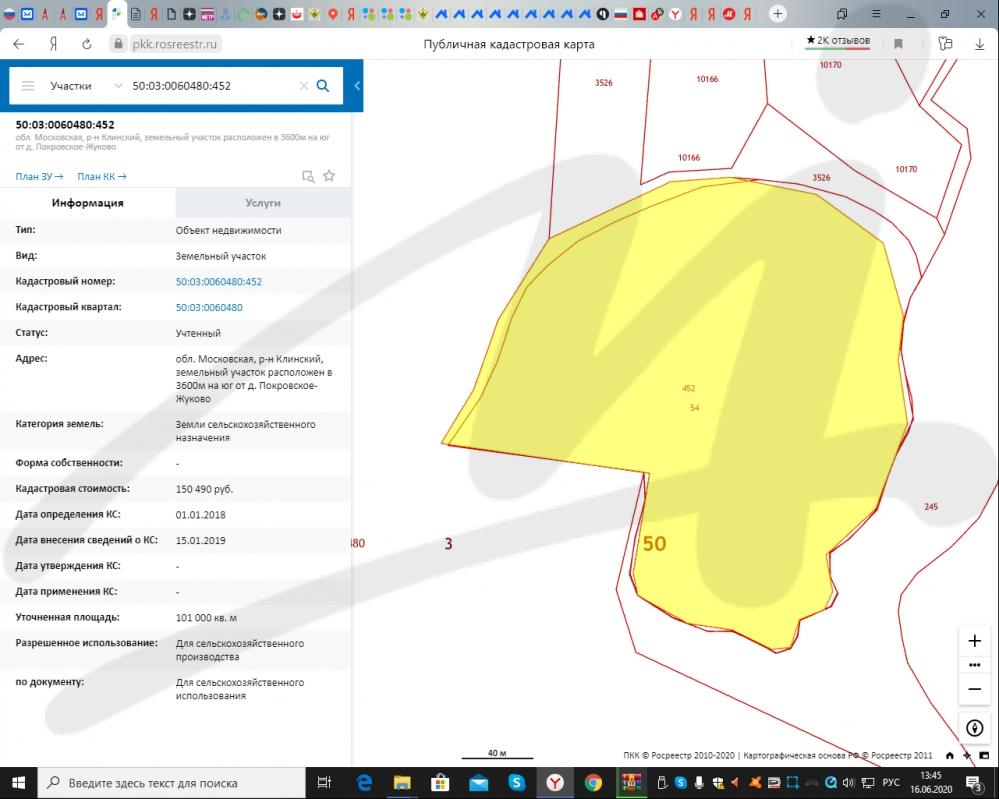Click parcel label 245 on the map
This screenshot has width=999, height=799.
coord(931,507)
